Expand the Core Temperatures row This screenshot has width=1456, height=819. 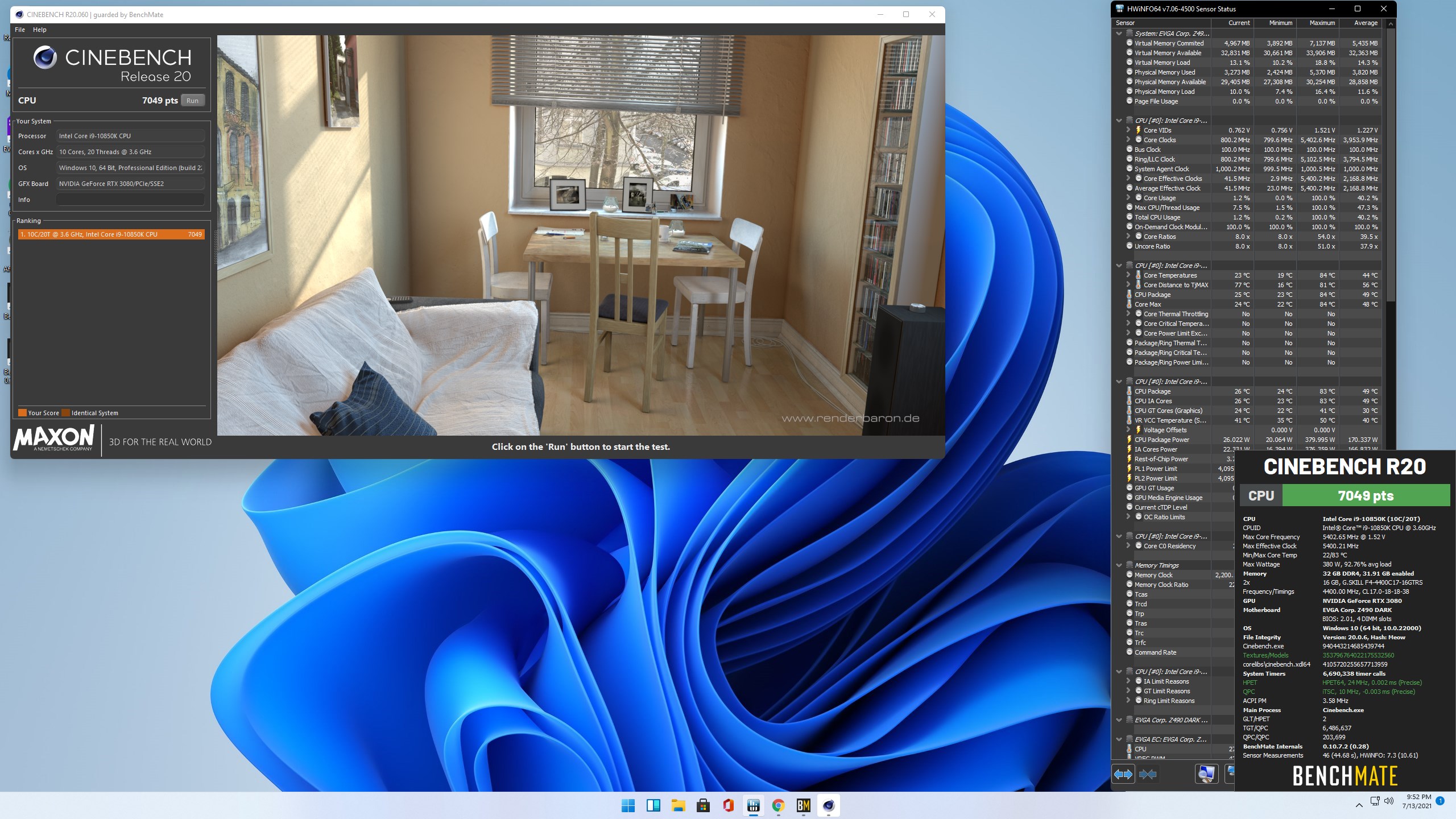pyautogui.click(x=1128, y=275)
